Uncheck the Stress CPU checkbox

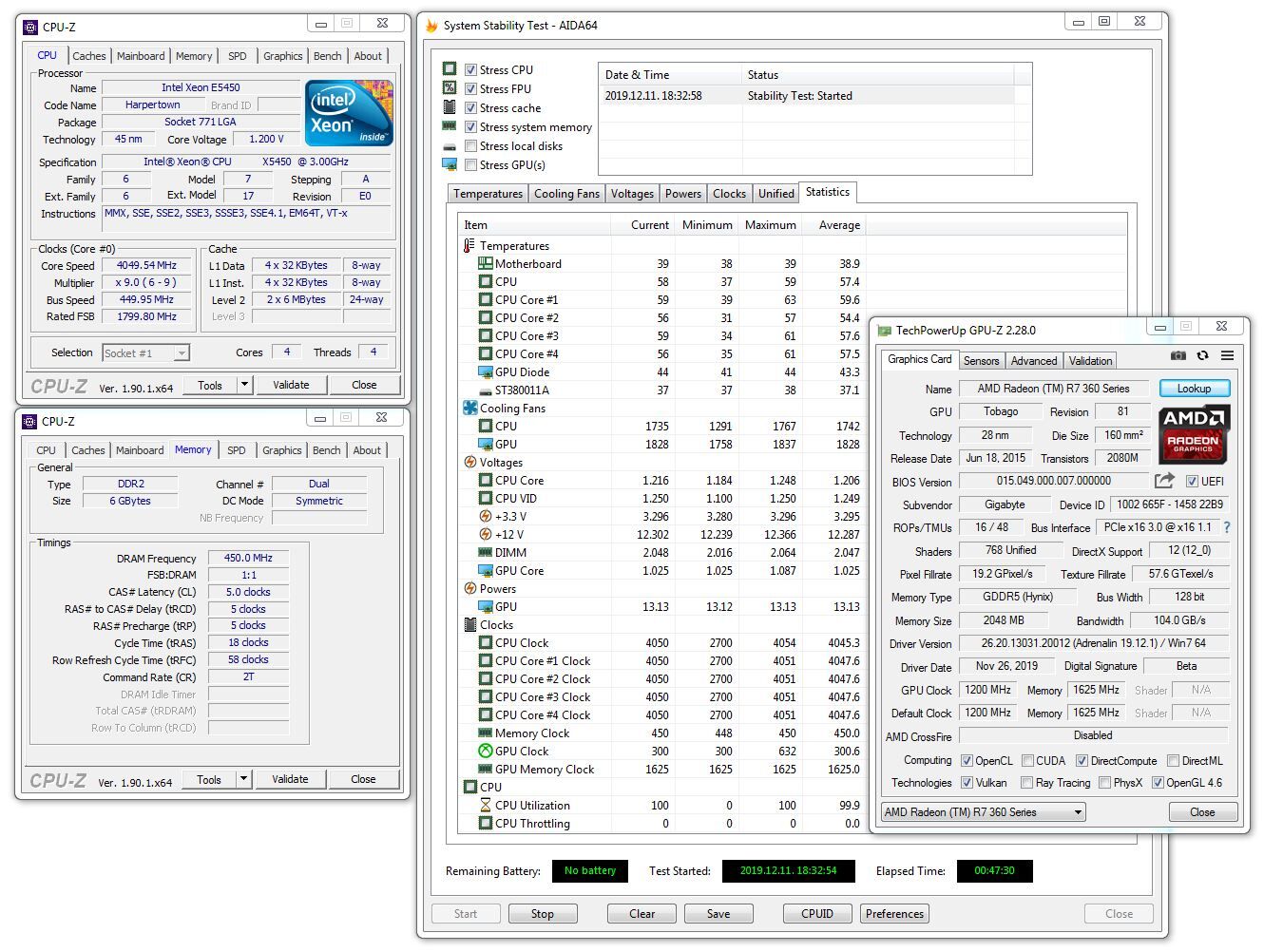click(470, 69)
